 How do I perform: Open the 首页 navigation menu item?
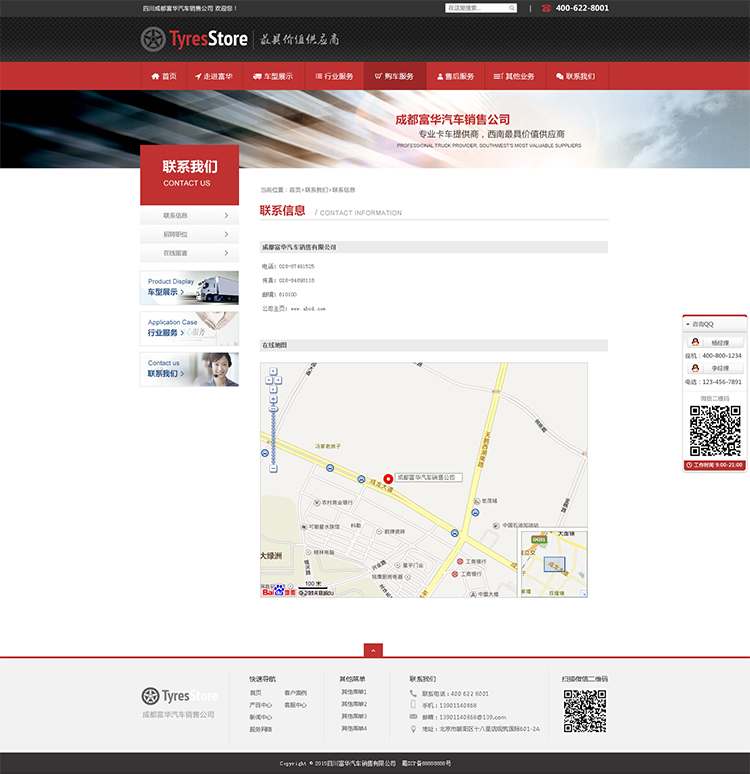[x=164, y=76]
